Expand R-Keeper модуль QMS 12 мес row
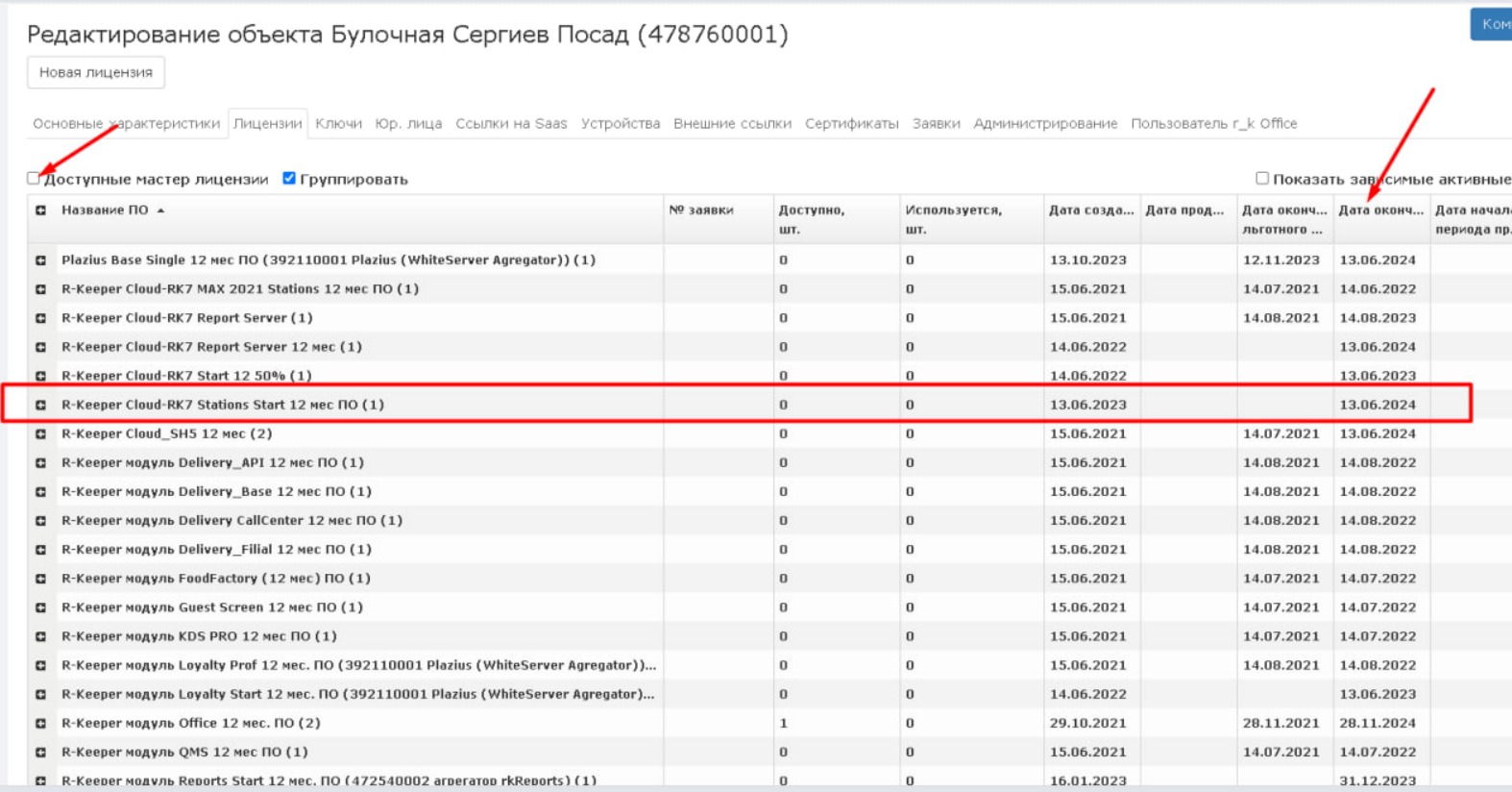Screen dimensions: 1512x792 pyautogui.click(x=40, y=752)
